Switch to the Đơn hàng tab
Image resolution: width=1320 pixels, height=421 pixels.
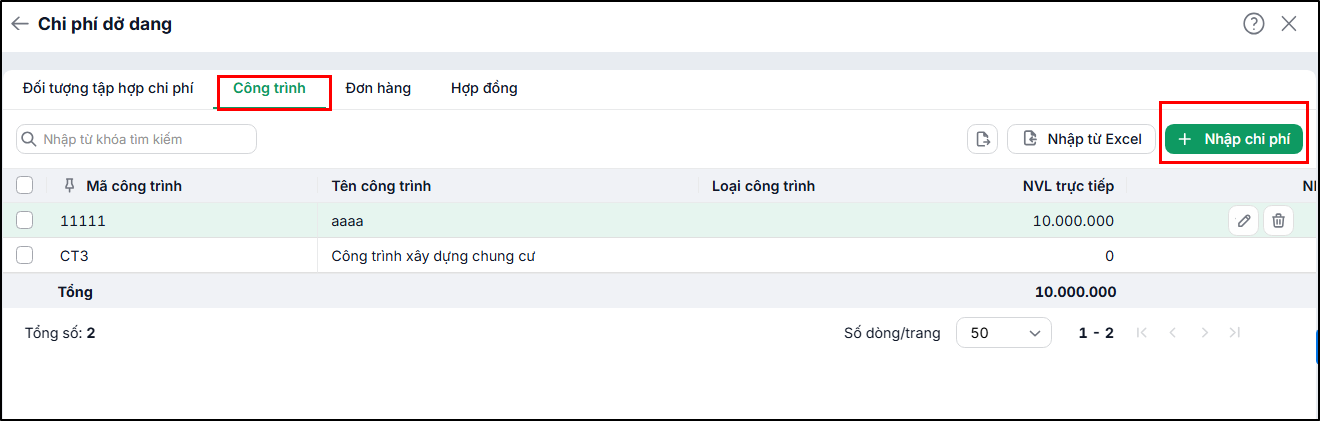(x=378, y=88)
